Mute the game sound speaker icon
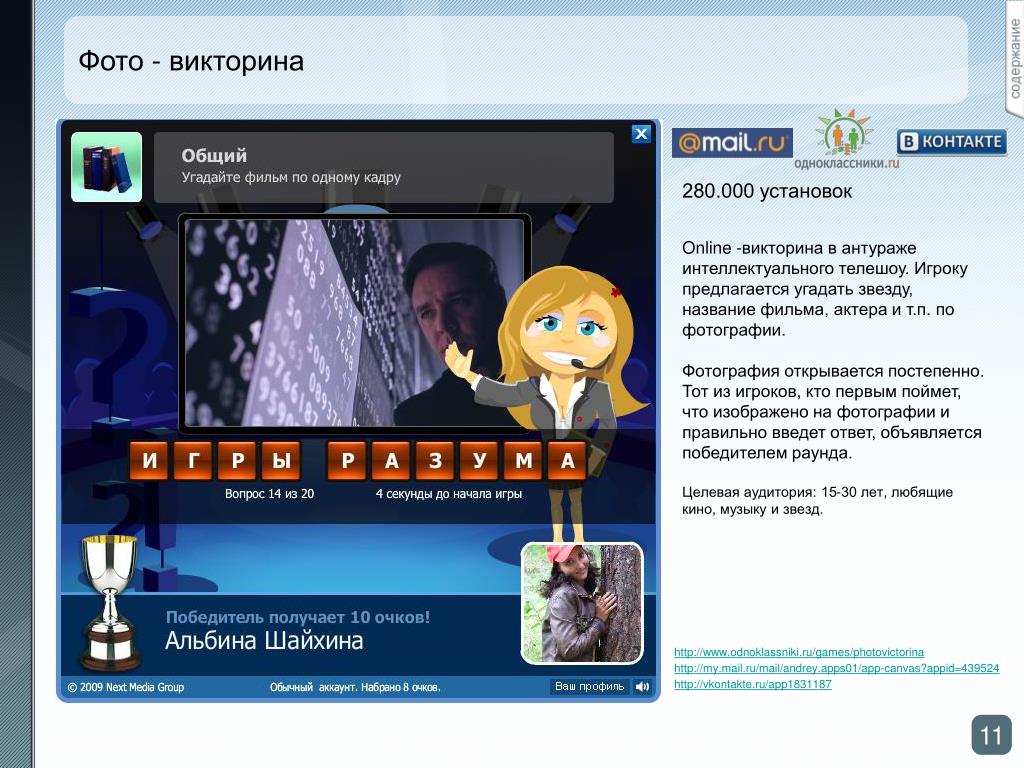 tap(643, 686)
